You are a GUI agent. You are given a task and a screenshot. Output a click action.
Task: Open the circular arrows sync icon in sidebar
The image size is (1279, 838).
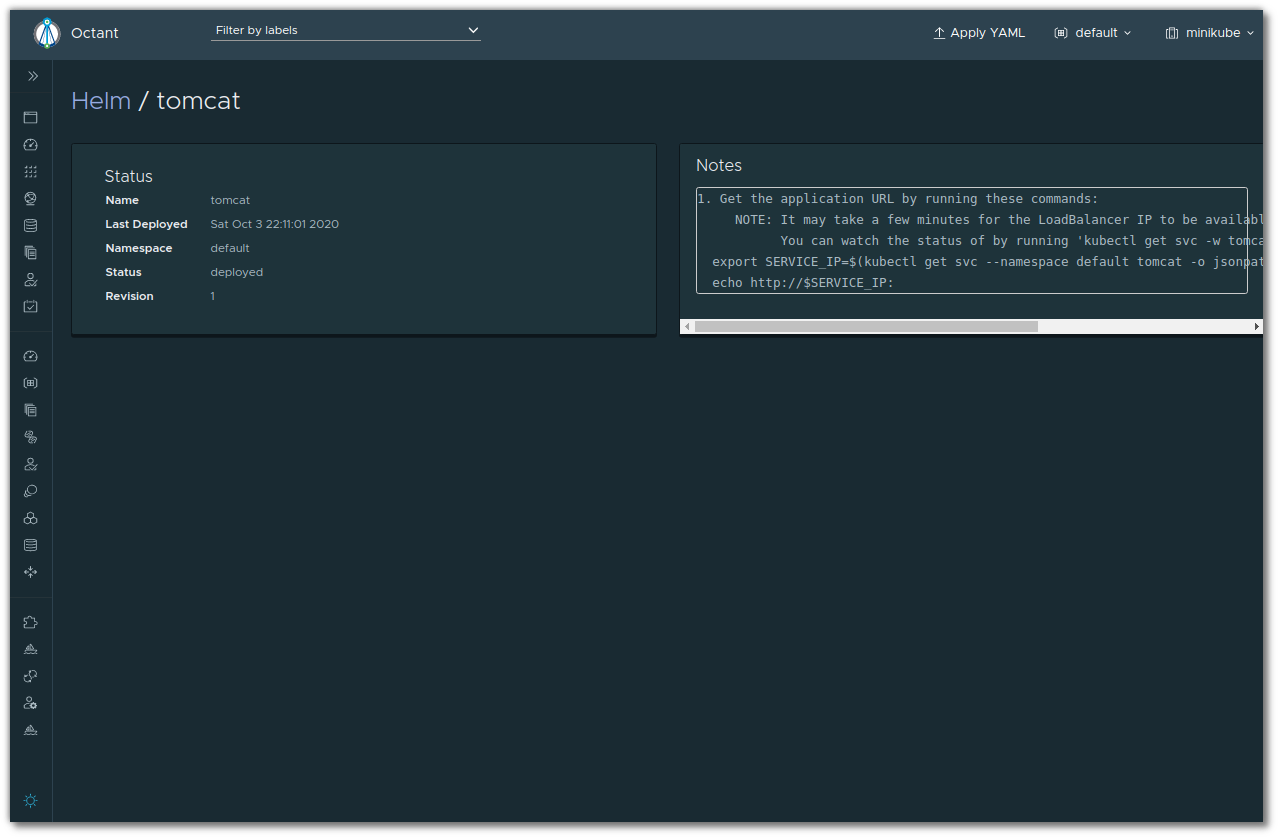[x=31, y=676]
